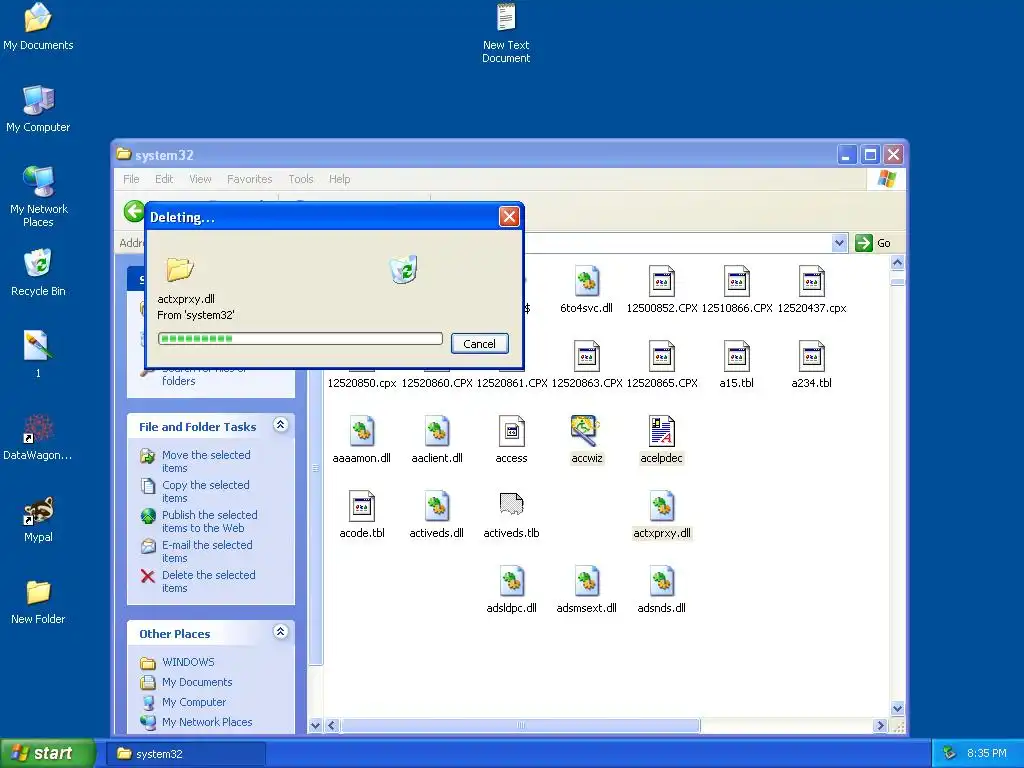1024x768 pixels.
Task: Click the horizontal scrollbar right arrow
Action: point(880,726)
